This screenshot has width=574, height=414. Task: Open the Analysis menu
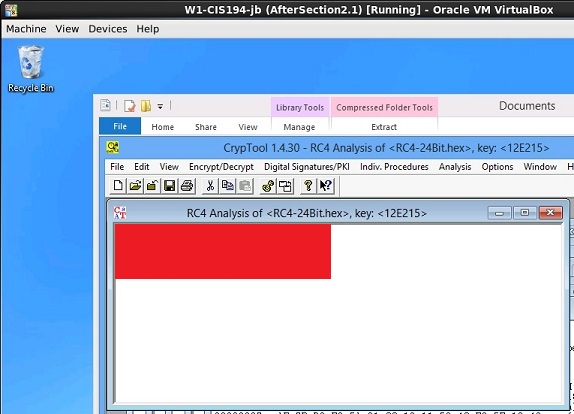(x=455, y=167)
